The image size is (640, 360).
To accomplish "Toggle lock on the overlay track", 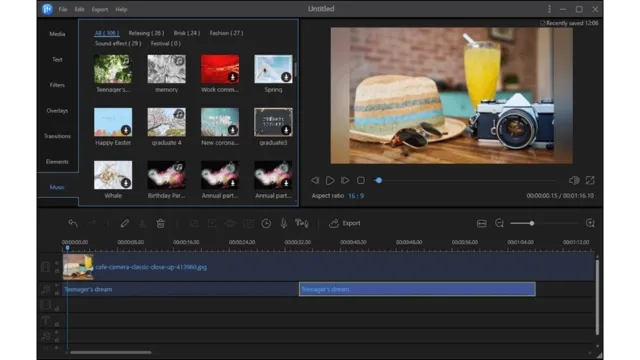I will coord(57,309).
